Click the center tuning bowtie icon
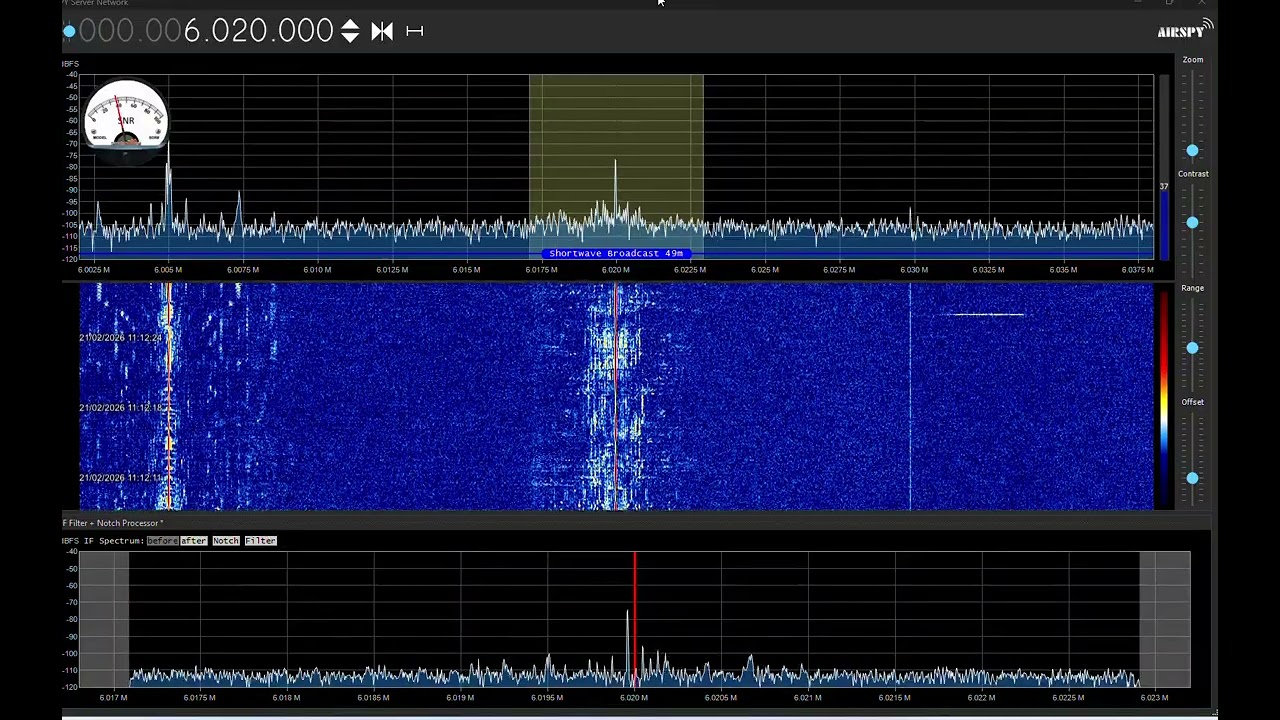 point(382,31)
